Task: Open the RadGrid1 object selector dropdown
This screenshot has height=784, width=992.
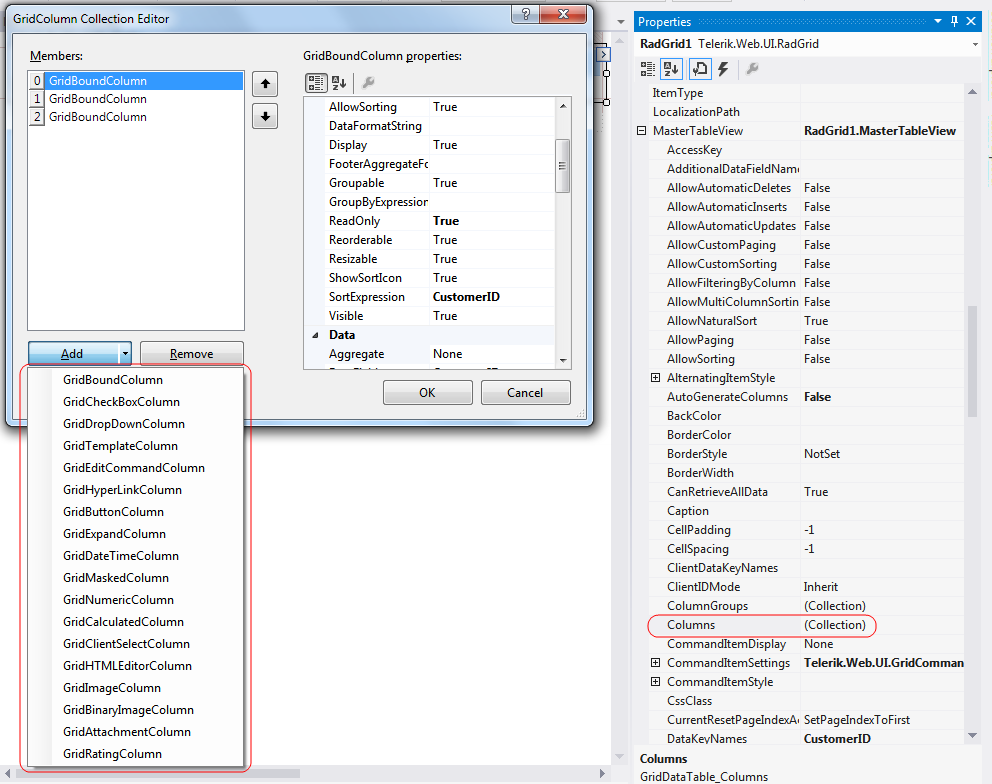Action: pyautogui.click(x=975, y=44)
